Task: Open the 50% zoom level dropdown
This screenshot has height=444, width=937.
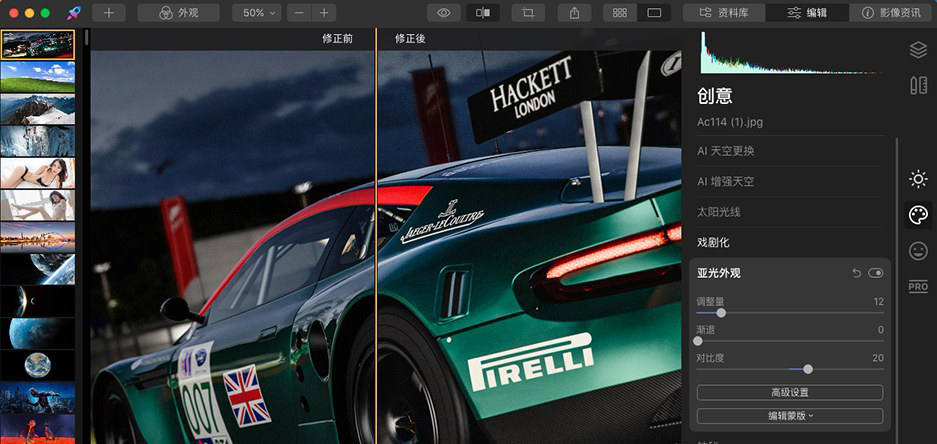Action: click(x=257, y=13)
